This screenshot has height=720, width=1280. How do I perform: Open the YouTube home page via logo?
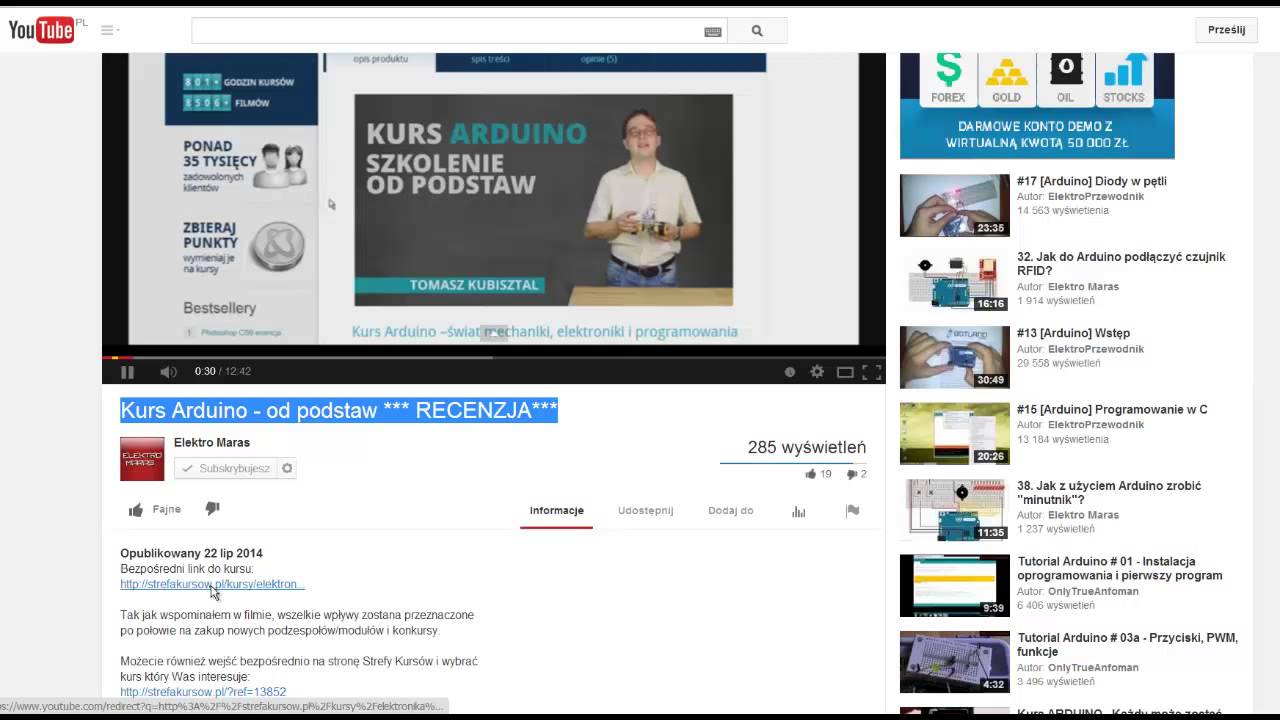click(42, 30)
